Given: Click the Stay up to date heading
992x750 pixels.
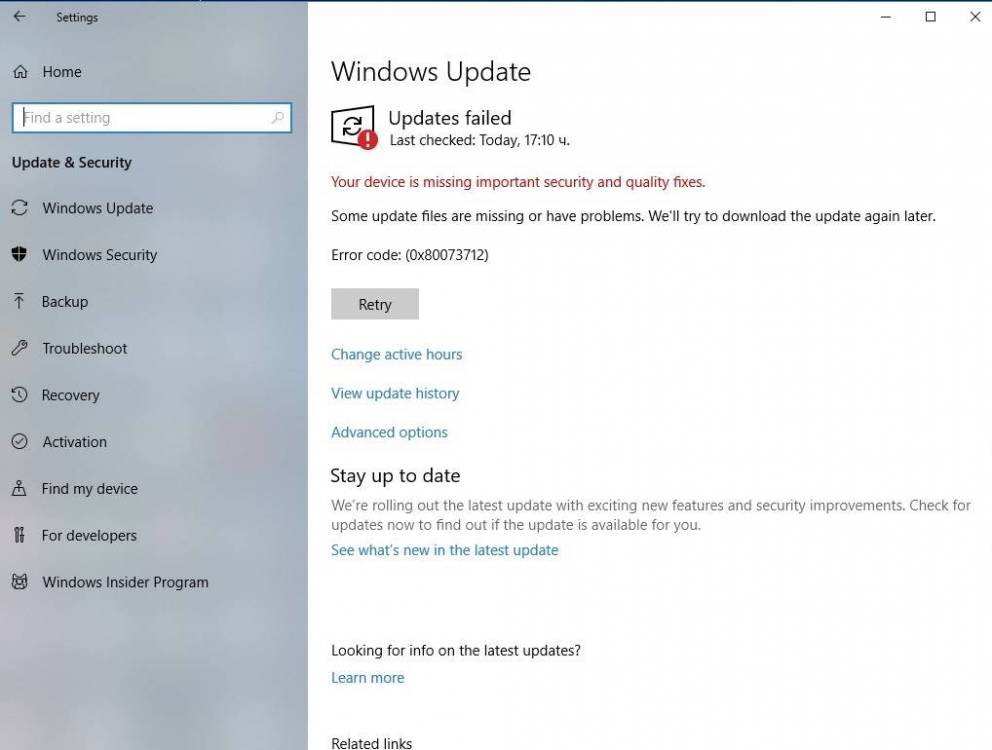Looking at the screenshot, I should click(x=395, y=476).
